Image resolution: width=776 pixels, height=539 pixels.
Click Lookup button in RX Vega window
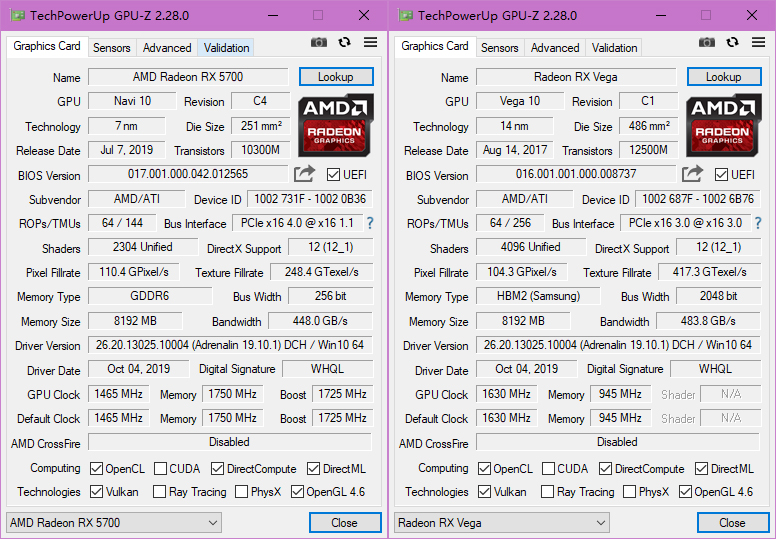click(x=724, y=77)
